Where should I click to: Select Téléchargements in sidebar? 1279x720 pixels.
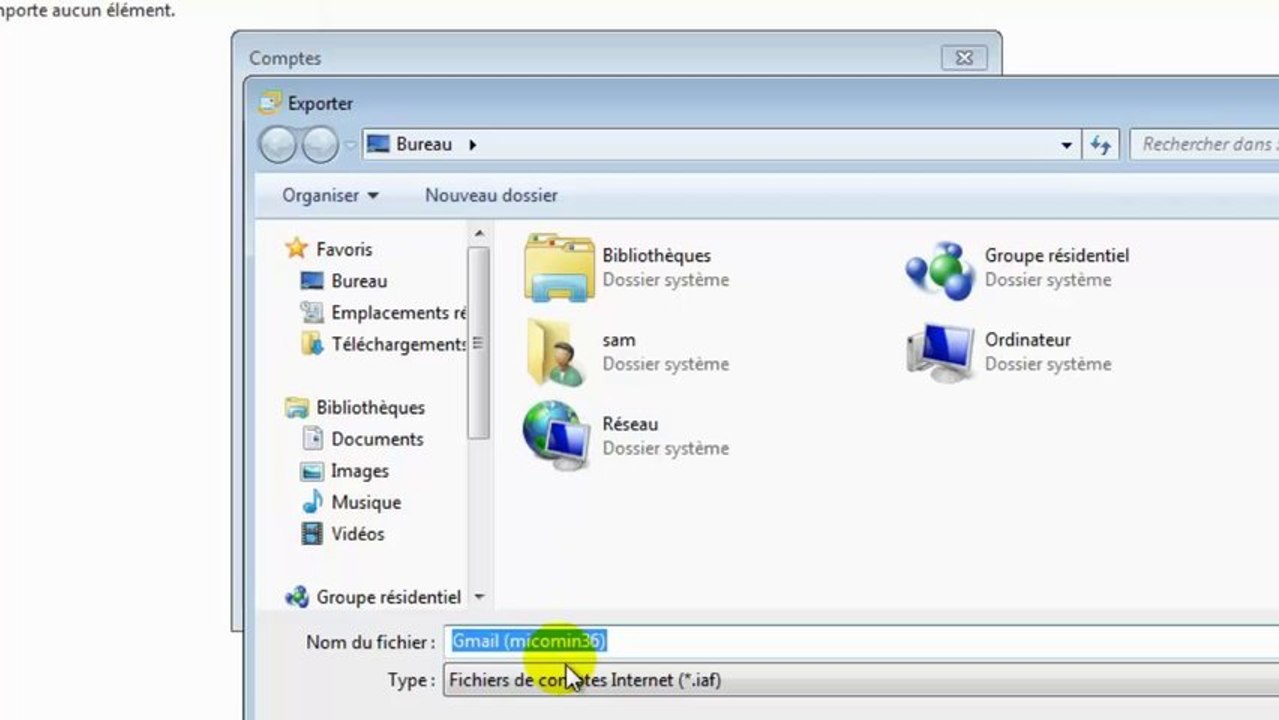(x=398, y=344)
